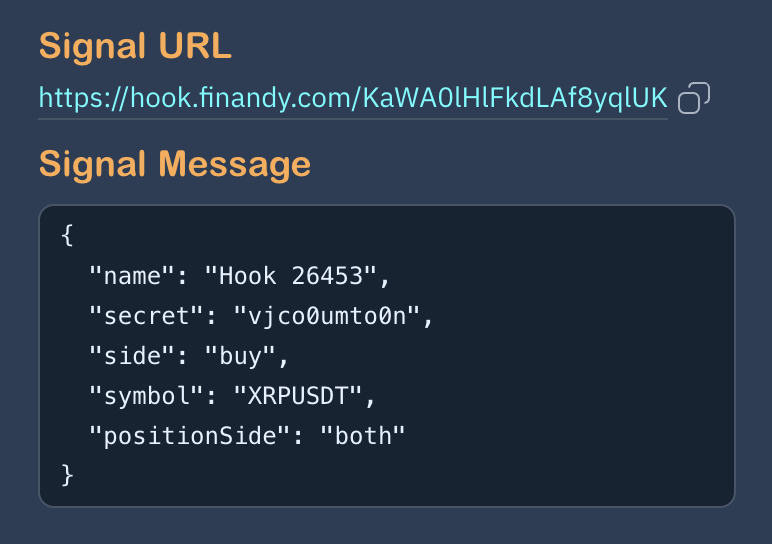Click the closing curly brace of the JSON
772x544 pixels.
click(67, 476)
